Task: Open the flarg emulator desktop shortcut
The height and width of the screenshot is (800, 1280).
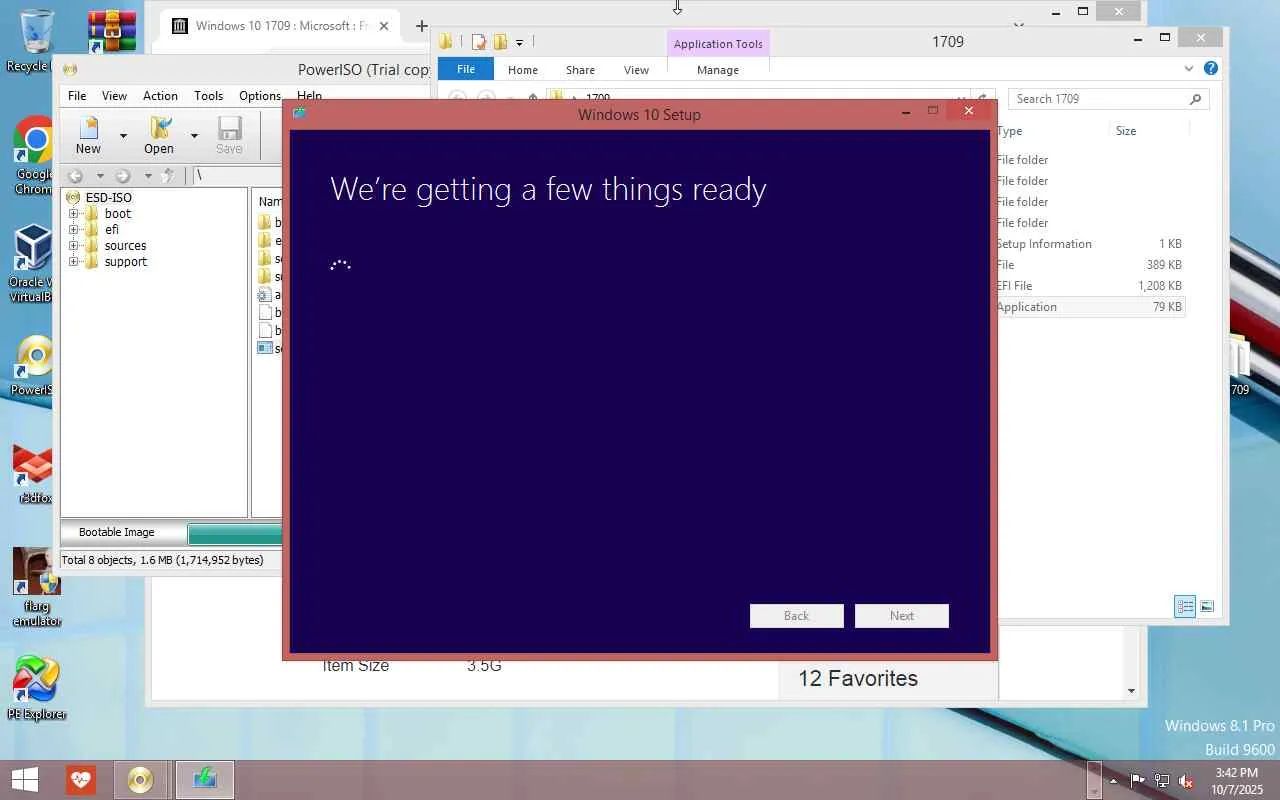Action: tap(37, 586)
